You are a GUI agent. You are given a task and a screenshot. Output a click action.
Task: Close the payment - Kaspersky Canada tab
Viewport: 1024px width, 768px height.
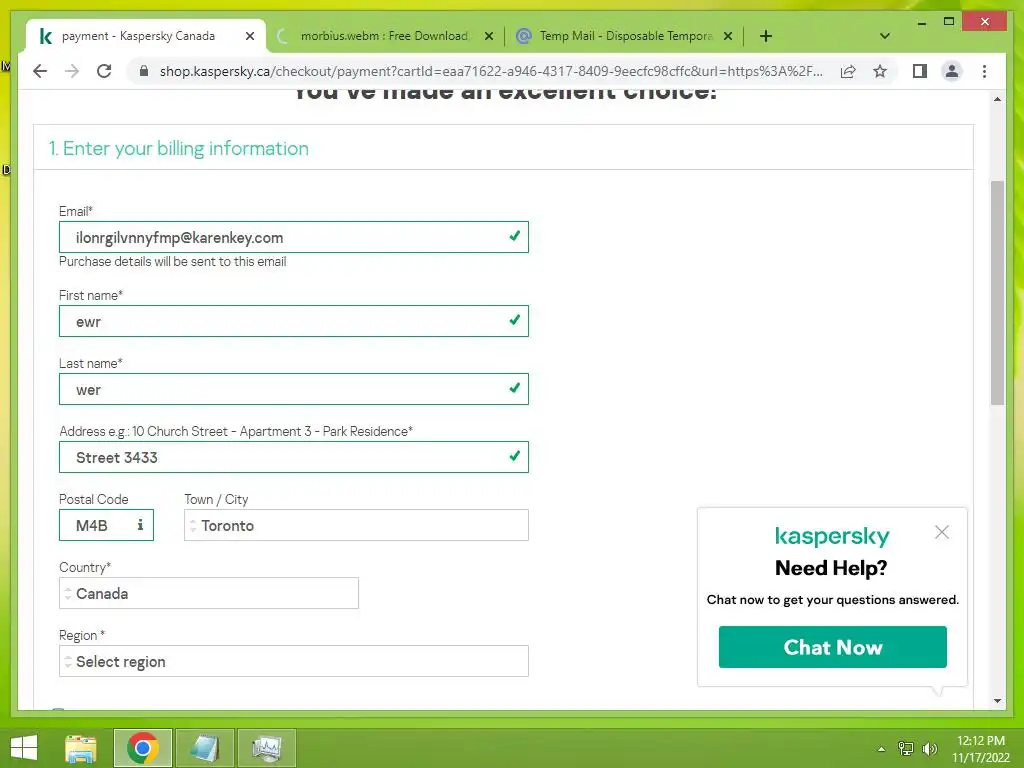[249, 36]
